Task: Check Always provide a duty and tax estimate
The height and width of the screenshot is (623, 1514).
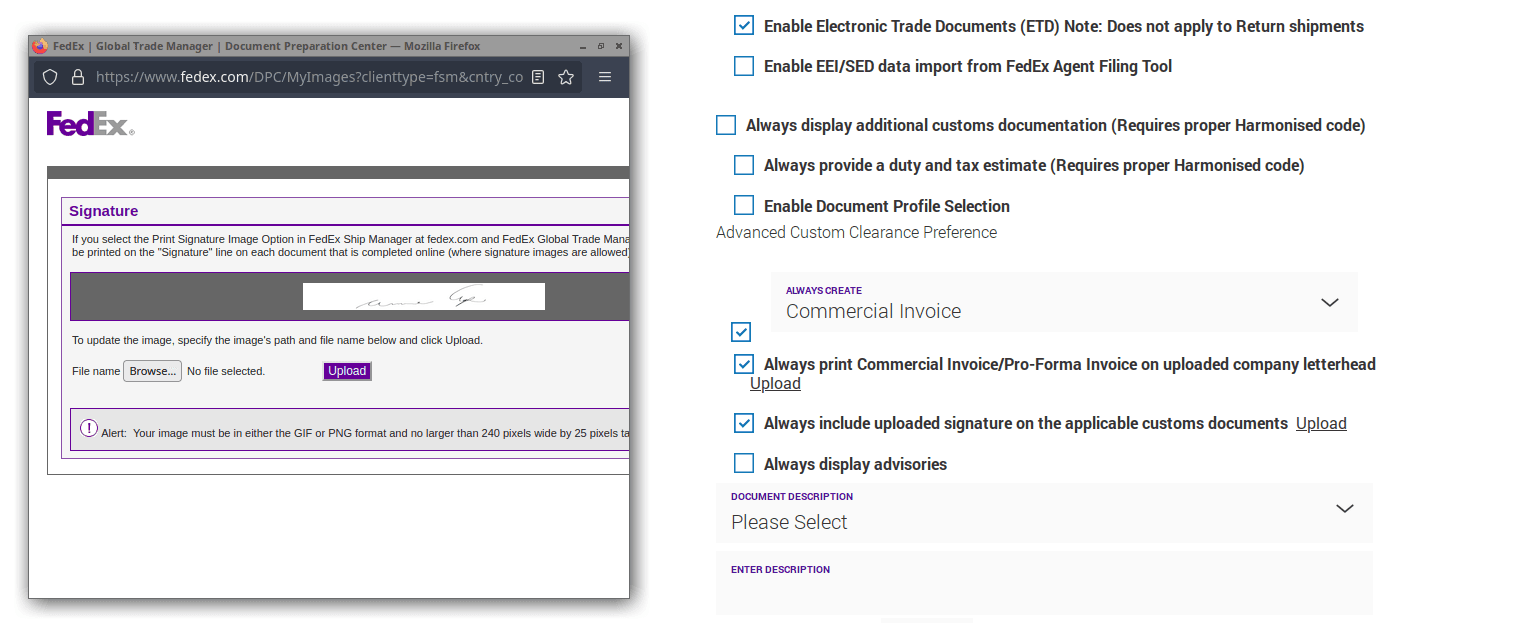Action: coord(744,165)
